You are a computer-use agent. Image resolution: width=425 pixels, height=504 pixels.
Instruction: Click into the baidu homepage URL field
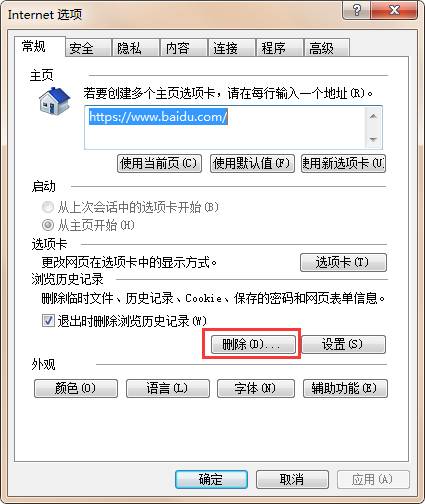225,127
